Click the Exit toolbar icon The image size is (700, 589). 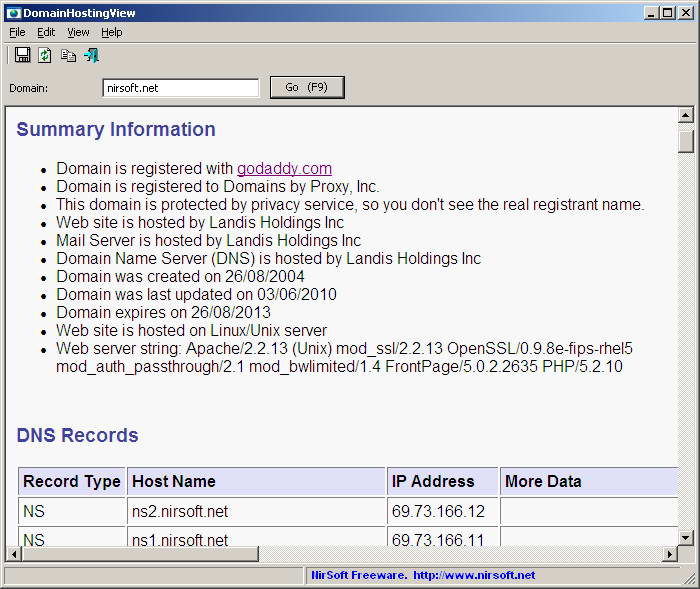click(x=92, y=55)
